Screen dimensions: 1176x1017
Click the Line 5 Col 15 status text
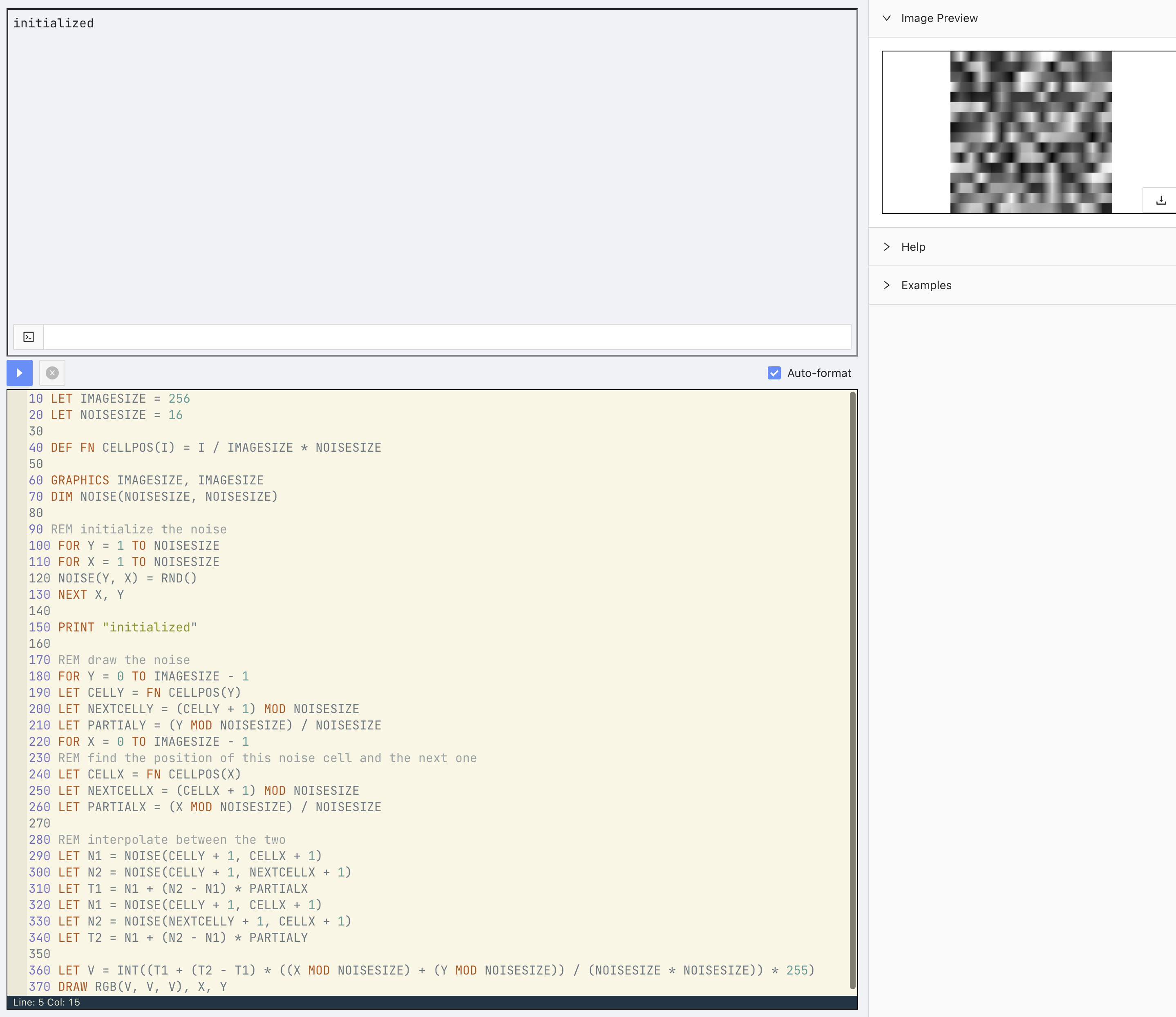[47, 1002]
